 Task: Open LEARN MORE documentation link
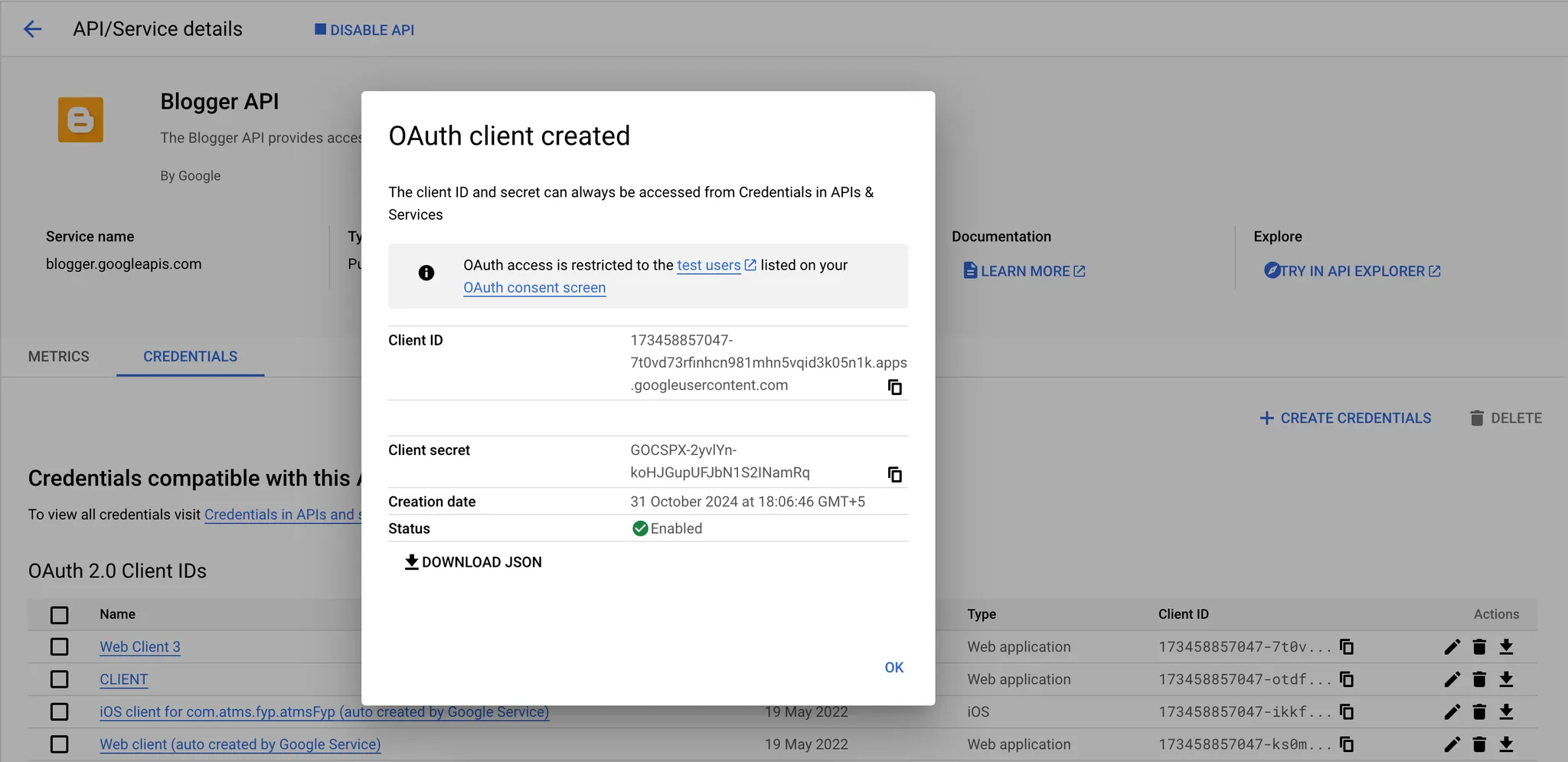coord(1024,271)
